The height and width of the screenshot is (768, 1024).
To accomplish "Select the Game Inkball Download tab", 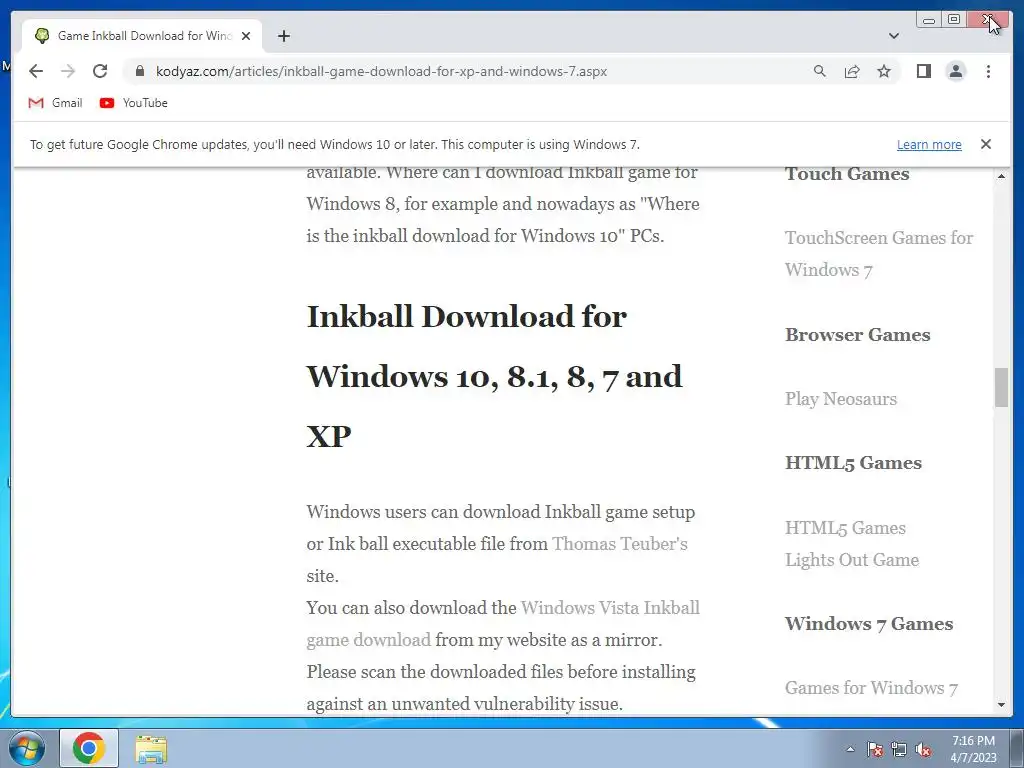I will (143, 36).
